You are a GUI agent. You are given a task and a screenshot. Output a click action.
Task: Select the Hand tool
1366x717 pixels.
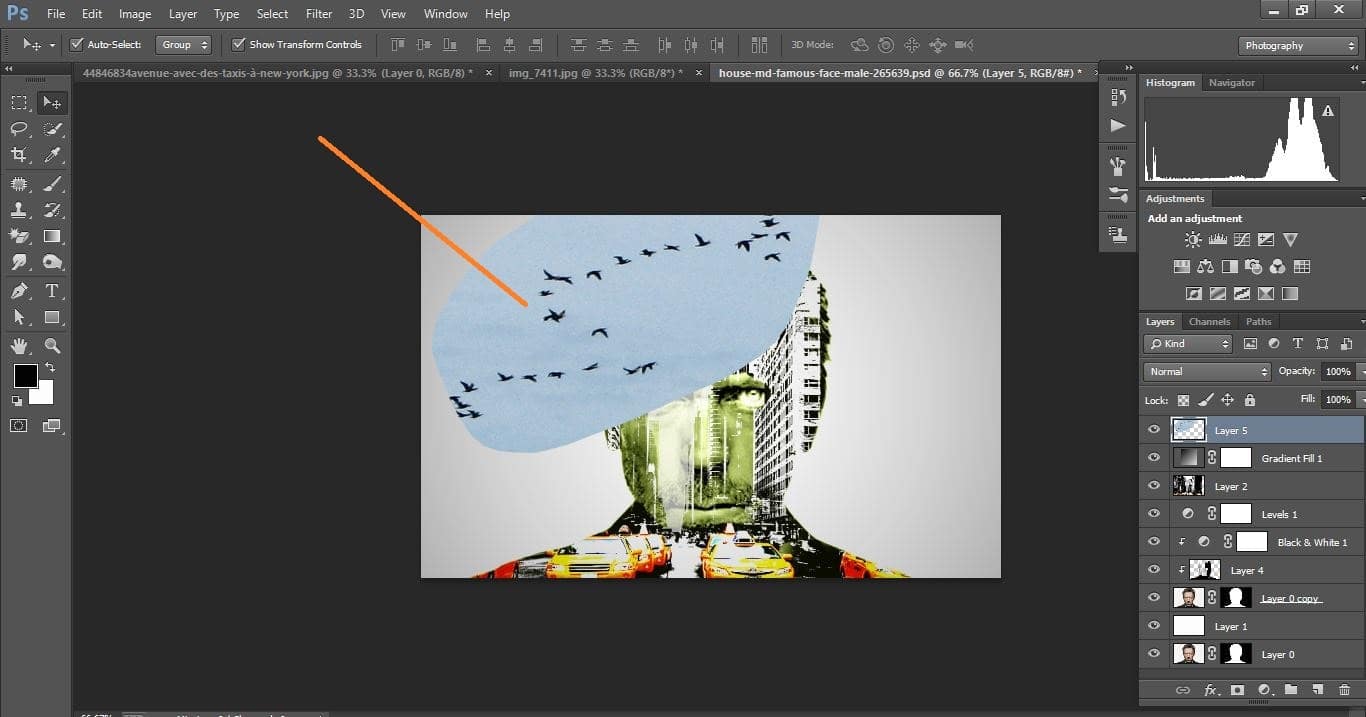(x=20, y=345)
